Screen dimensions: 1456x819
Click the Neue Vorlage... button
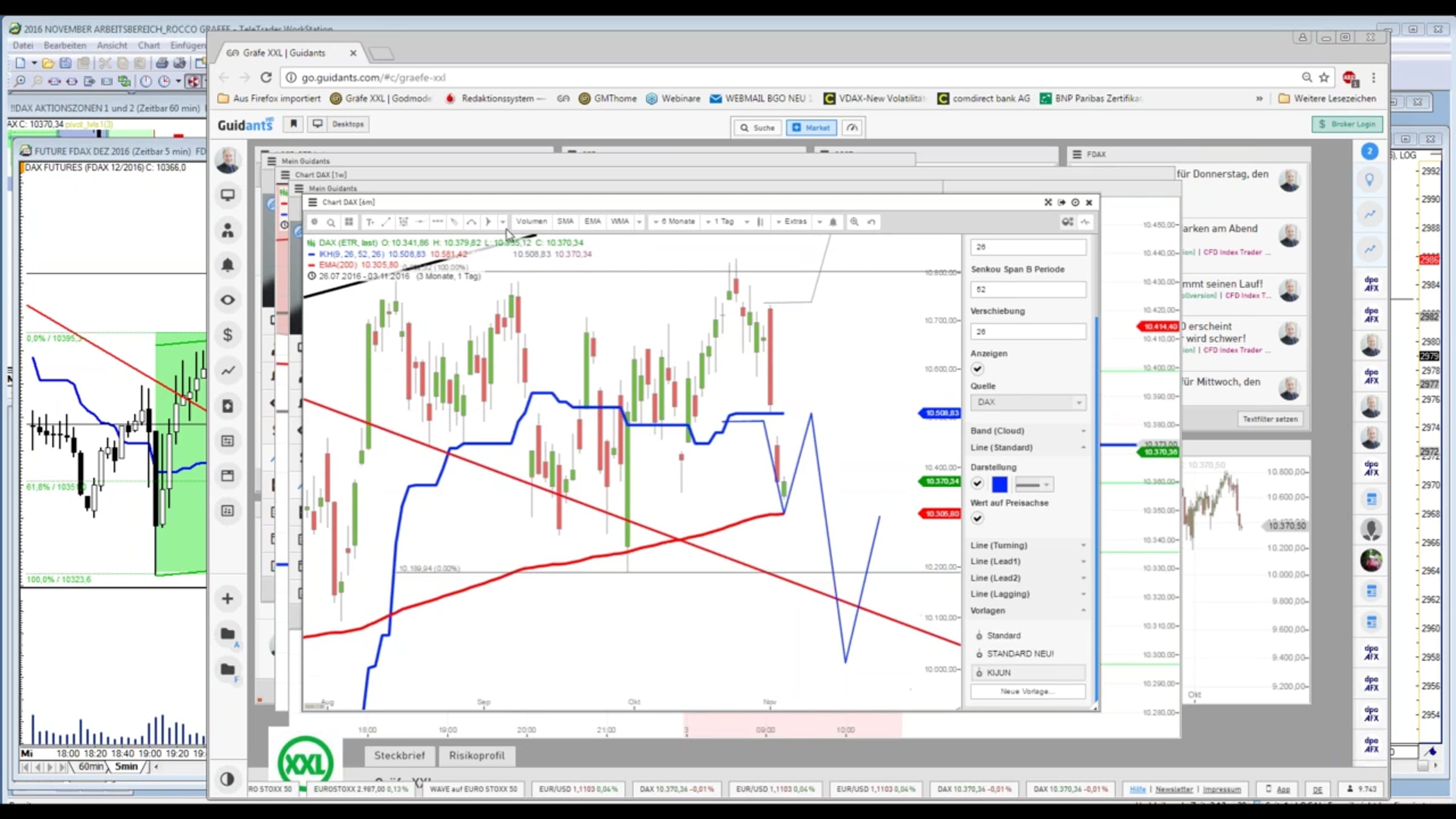coord(1028,692)
